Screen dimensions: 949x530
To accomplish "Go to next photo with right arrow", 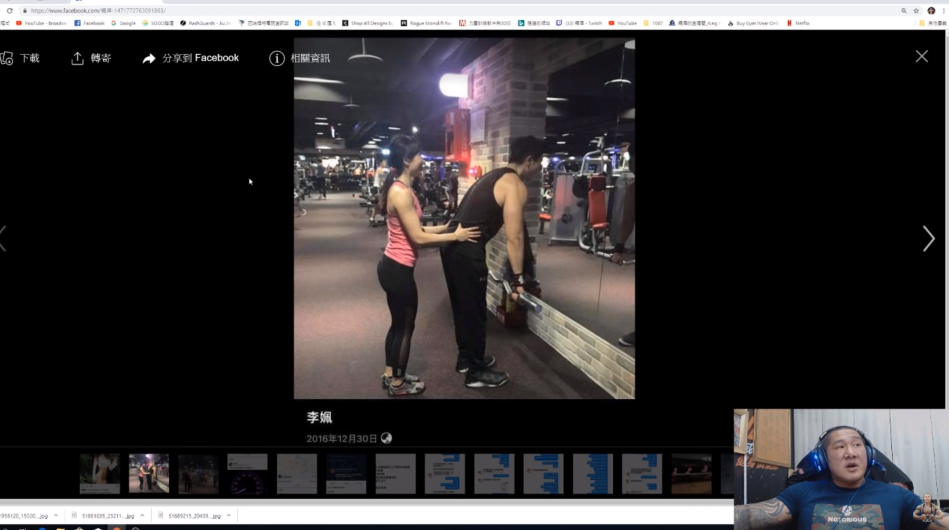I will click(928, 238).
